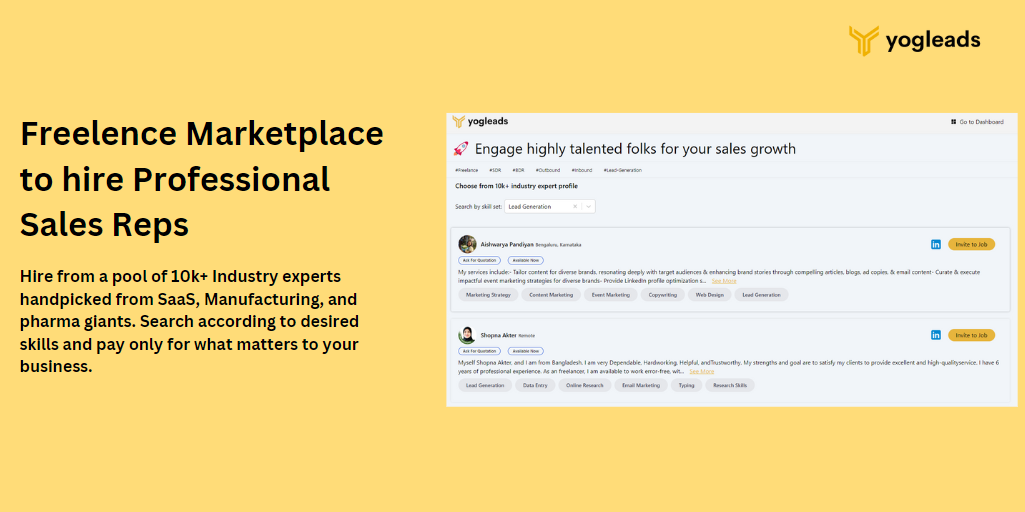1025x512 pixels.
Task: Click Shopna's Email Marketing skill tag
Action: coord(641,386)
